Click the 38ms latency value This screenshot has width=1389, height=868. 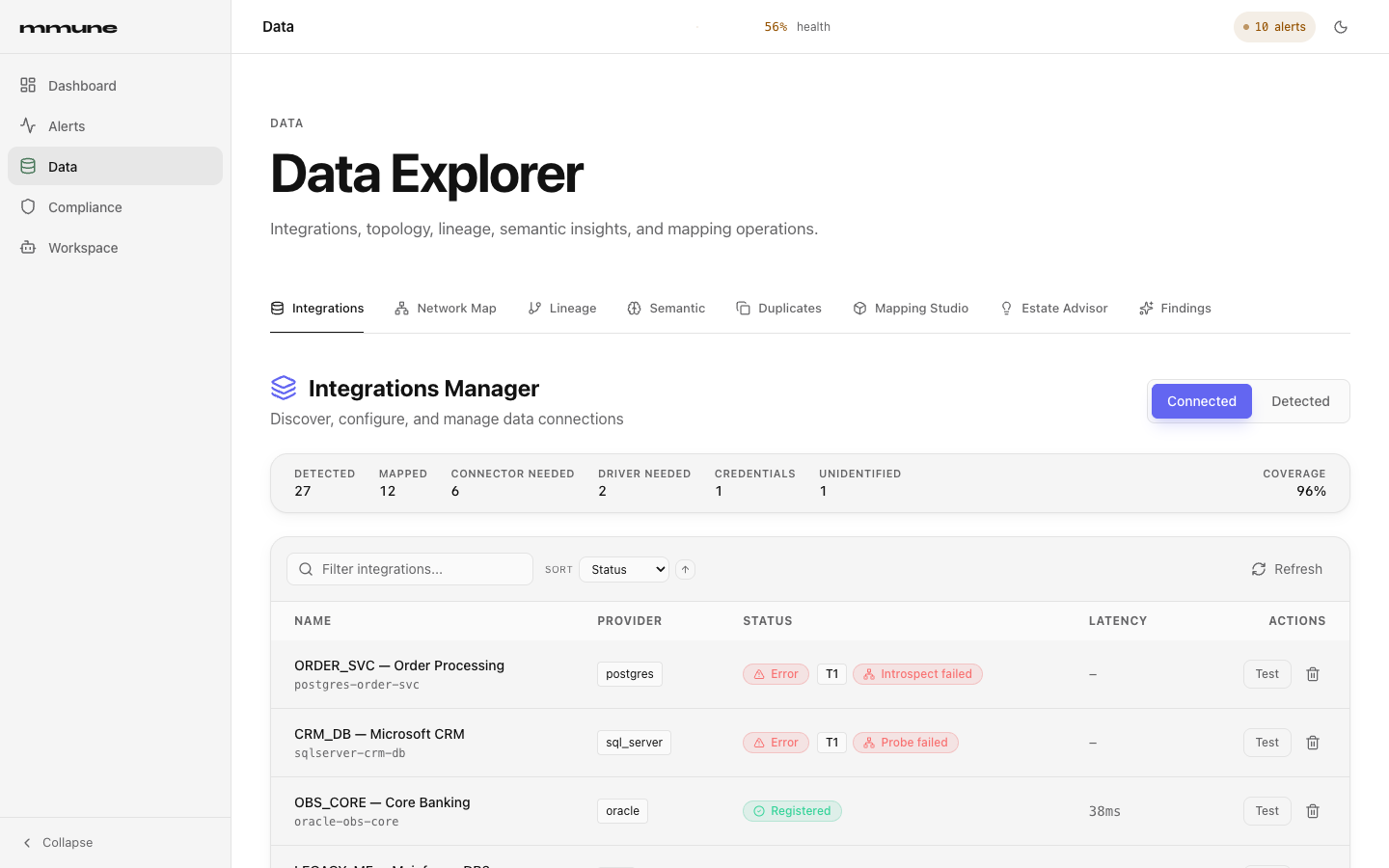point(1104,811)
